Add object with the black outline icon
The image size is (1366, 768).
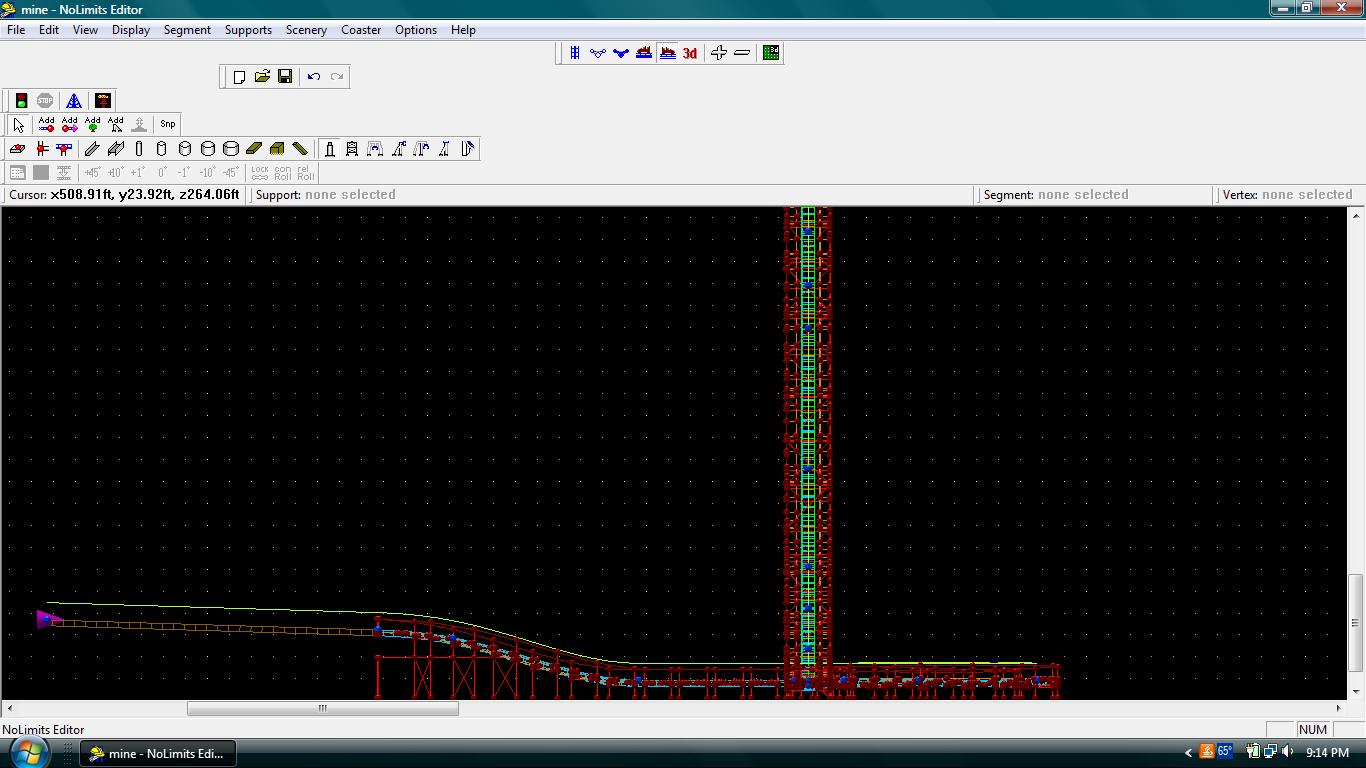pos(115,124)
